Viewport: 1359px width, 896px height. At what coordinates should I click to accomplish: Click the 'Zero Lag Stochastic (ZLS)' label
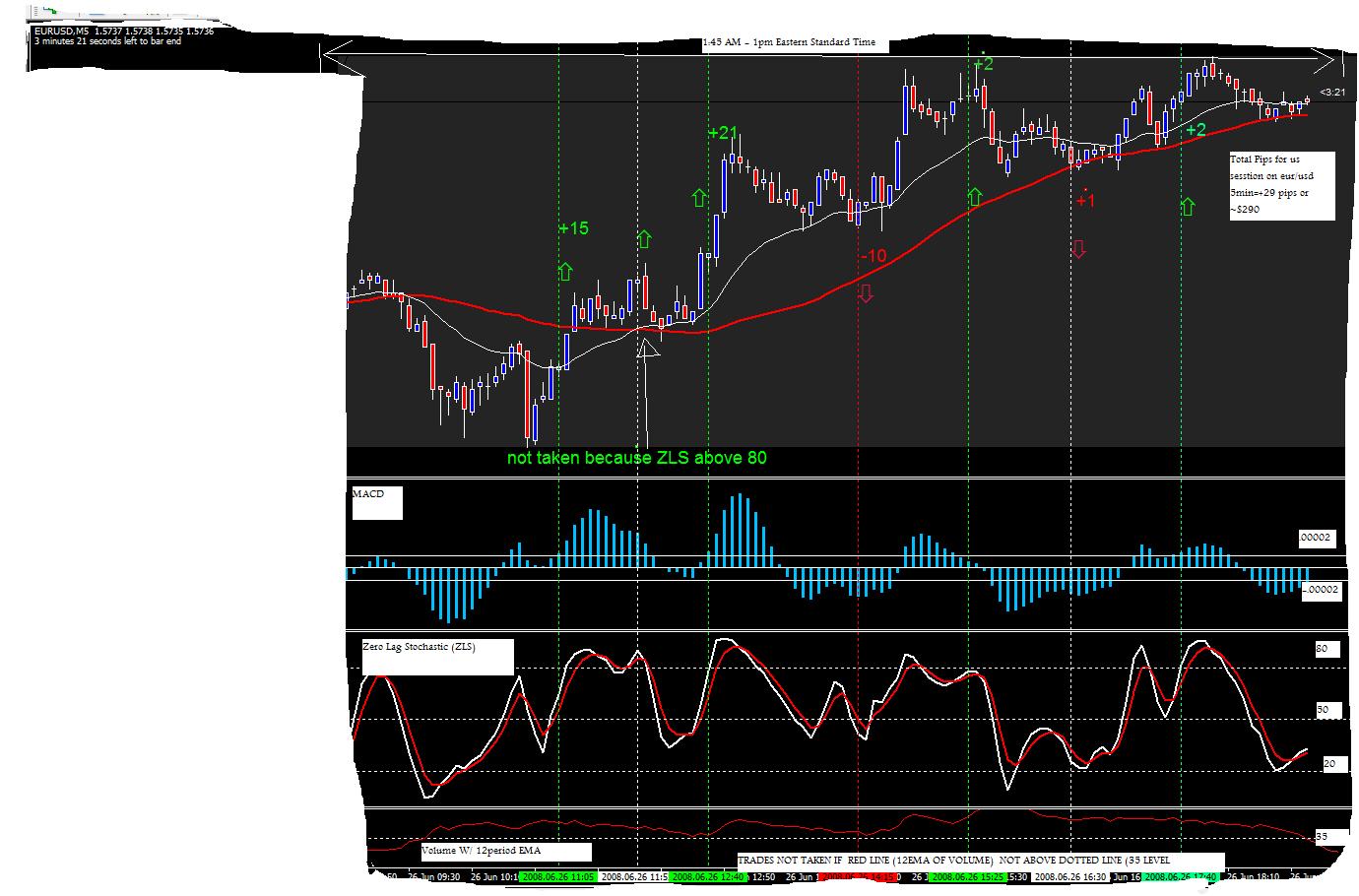(x=438, y=657)
